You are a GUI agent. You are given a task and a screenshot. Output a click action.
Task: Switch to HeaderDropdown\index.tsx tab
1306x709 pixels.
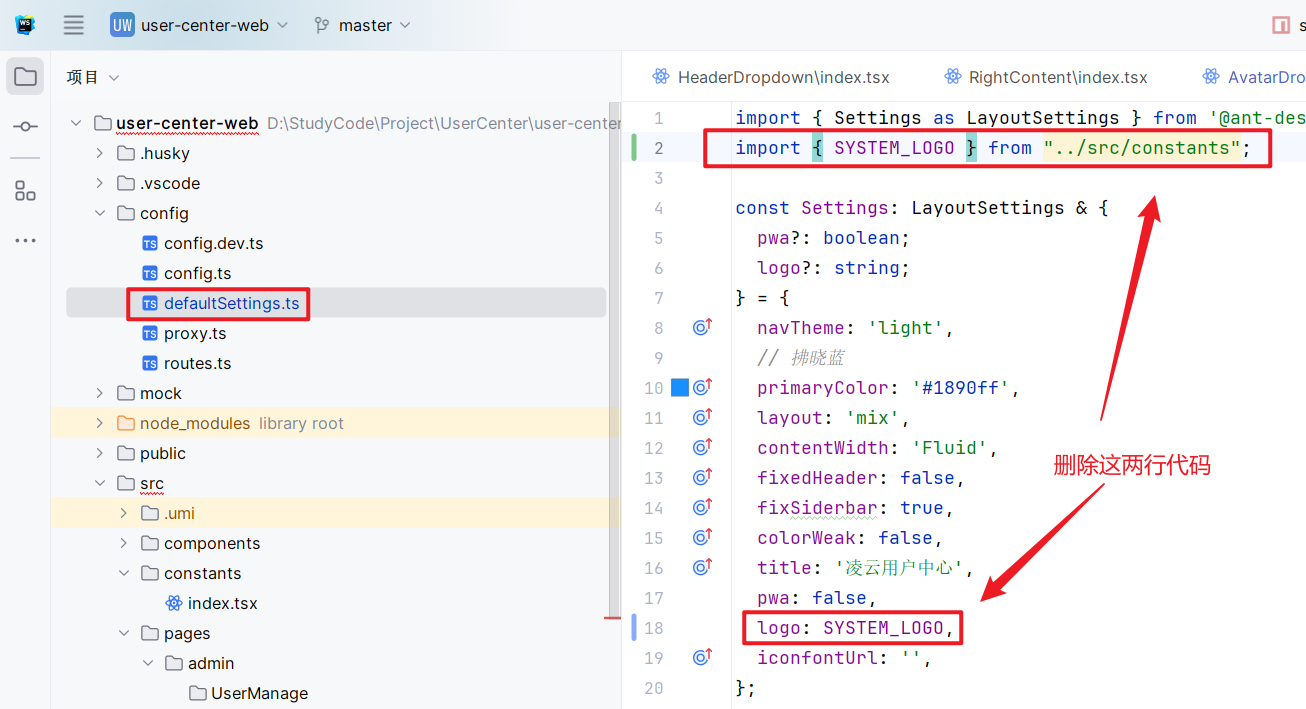[771, 77]
